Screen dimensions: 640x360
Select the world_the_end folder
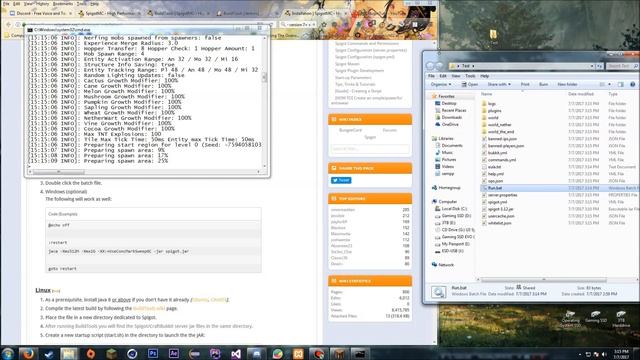pyautogui.click(x=500, y=132)
